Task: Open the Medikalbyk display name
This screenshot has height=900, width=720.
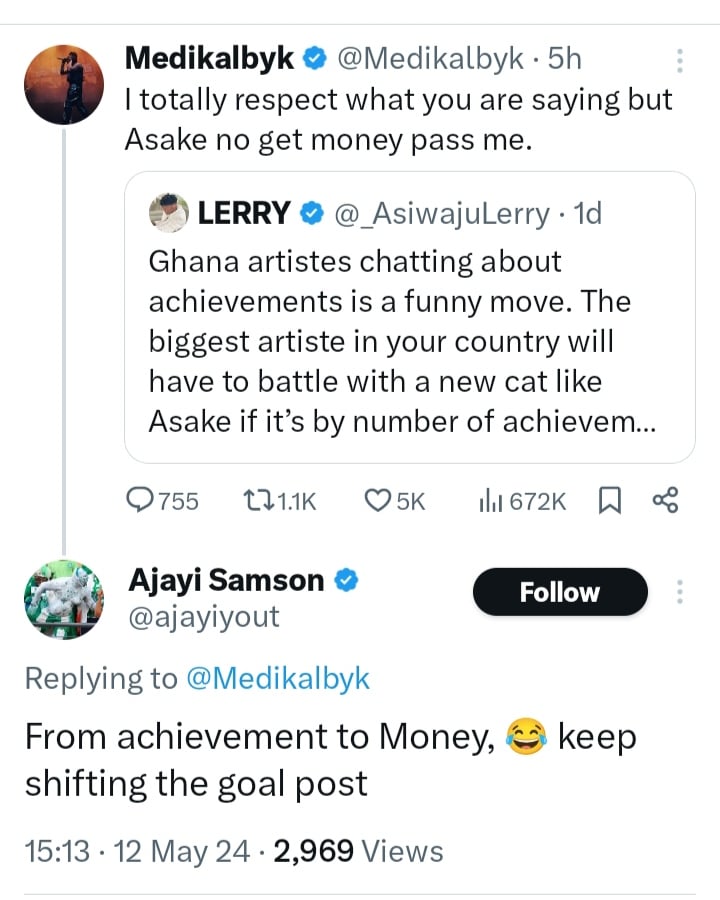Action: 209,59
